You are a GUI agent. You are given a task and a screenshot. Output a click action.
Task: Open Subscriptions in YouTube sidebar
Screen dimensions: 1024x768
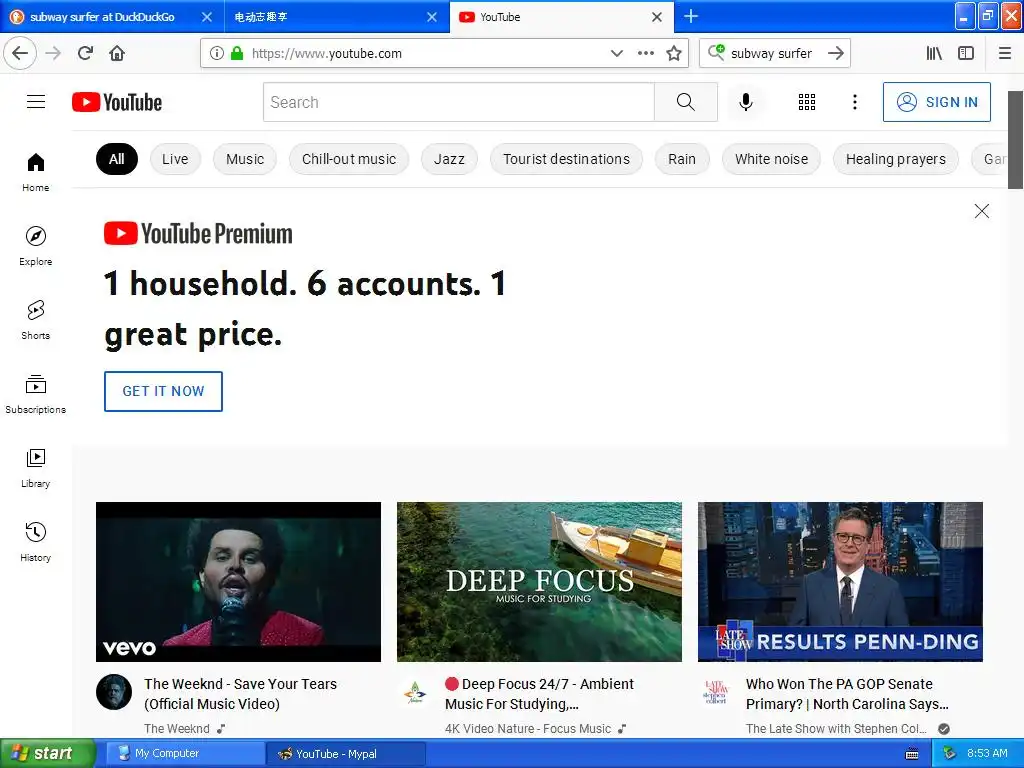click(x=35, y=394)
